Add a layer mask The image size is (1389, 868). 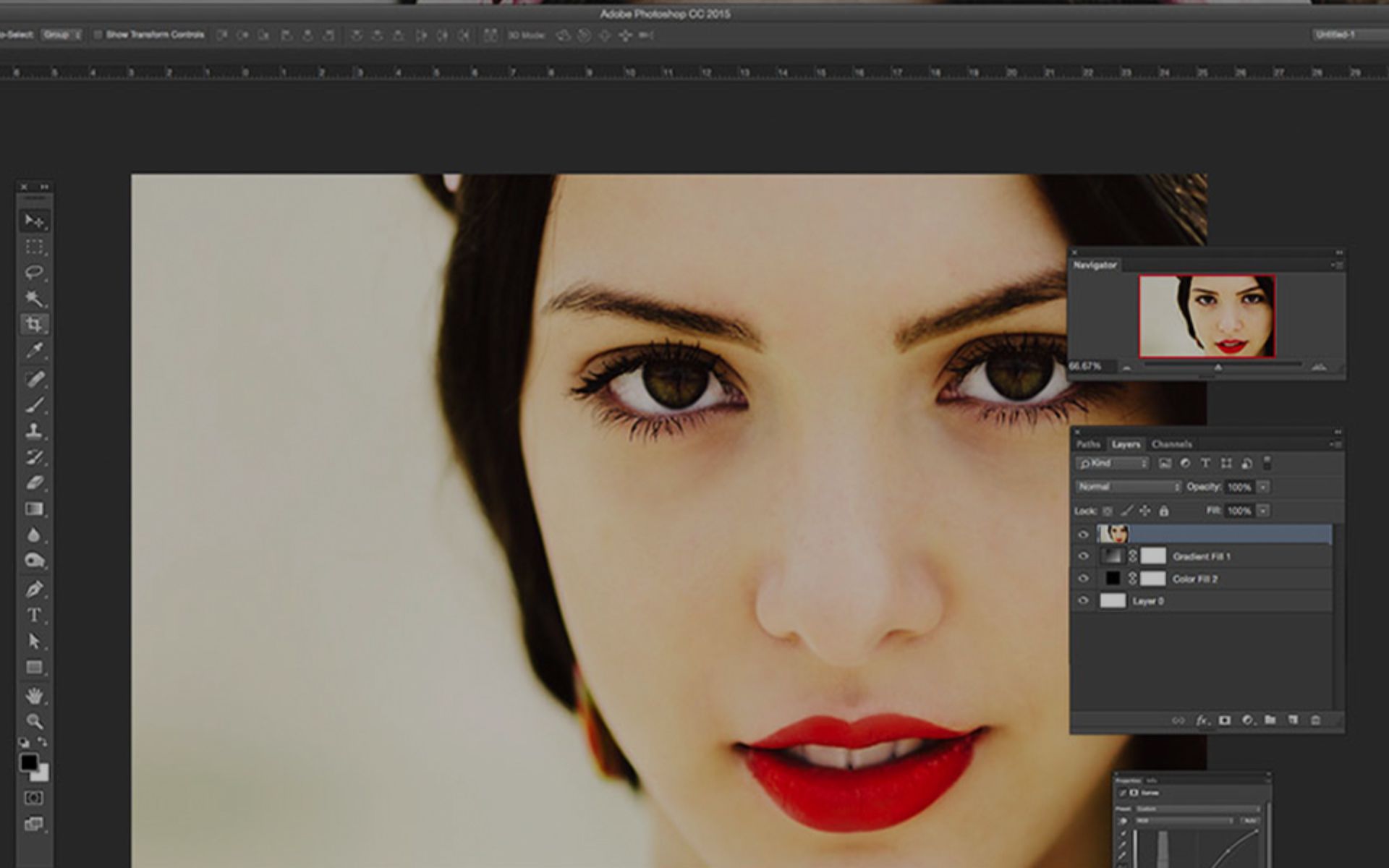click(1225, 720)
